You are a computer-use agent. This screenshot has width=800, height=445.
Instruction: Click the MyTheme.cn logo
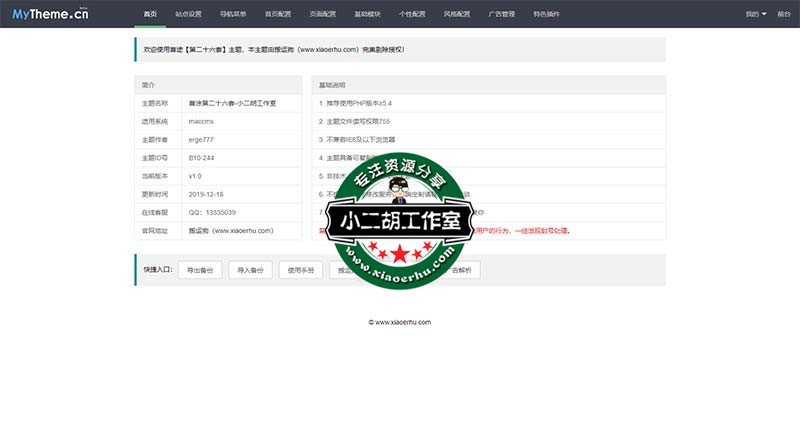[x=52, y=14]
